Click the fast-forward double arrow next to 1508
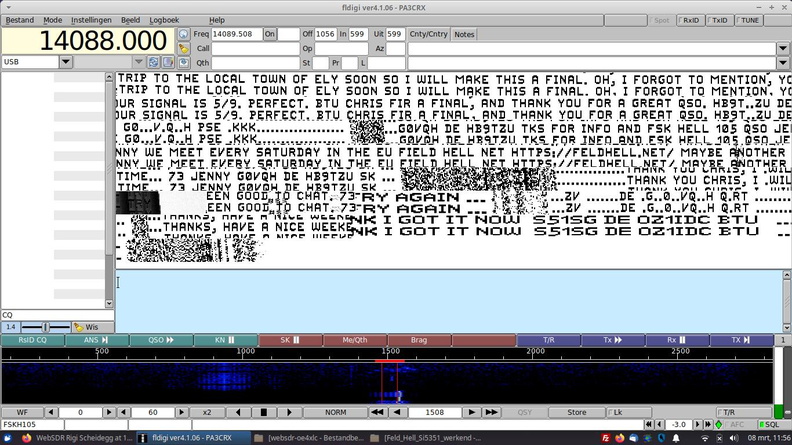The width and height of the screenshot is (792, 445). point(489,412)
